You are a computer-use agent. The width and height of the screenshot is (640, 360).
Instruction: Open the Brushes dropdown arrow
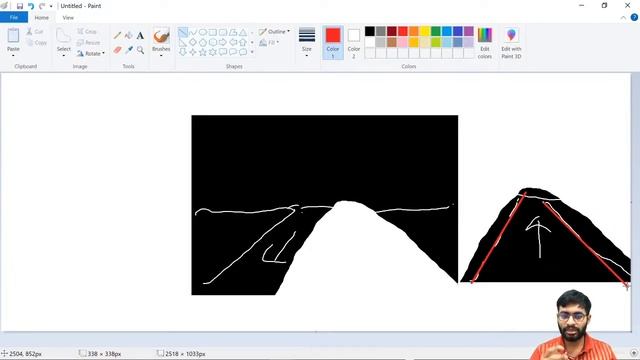(x=161, y=56)
